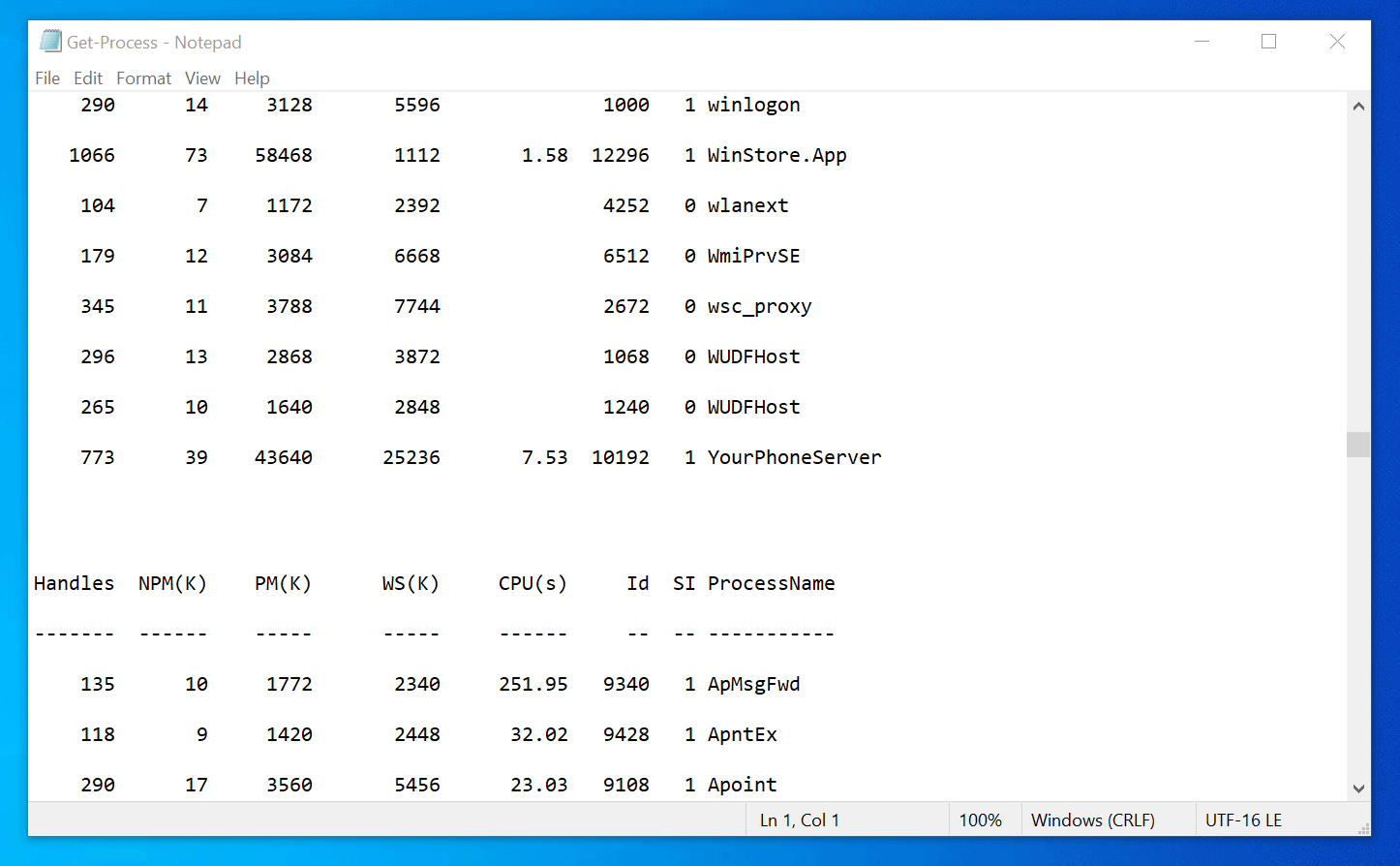The width and height of the screenshot is (1400, 866).
Task: Click the Id value 9428
Action: [626, 734]
